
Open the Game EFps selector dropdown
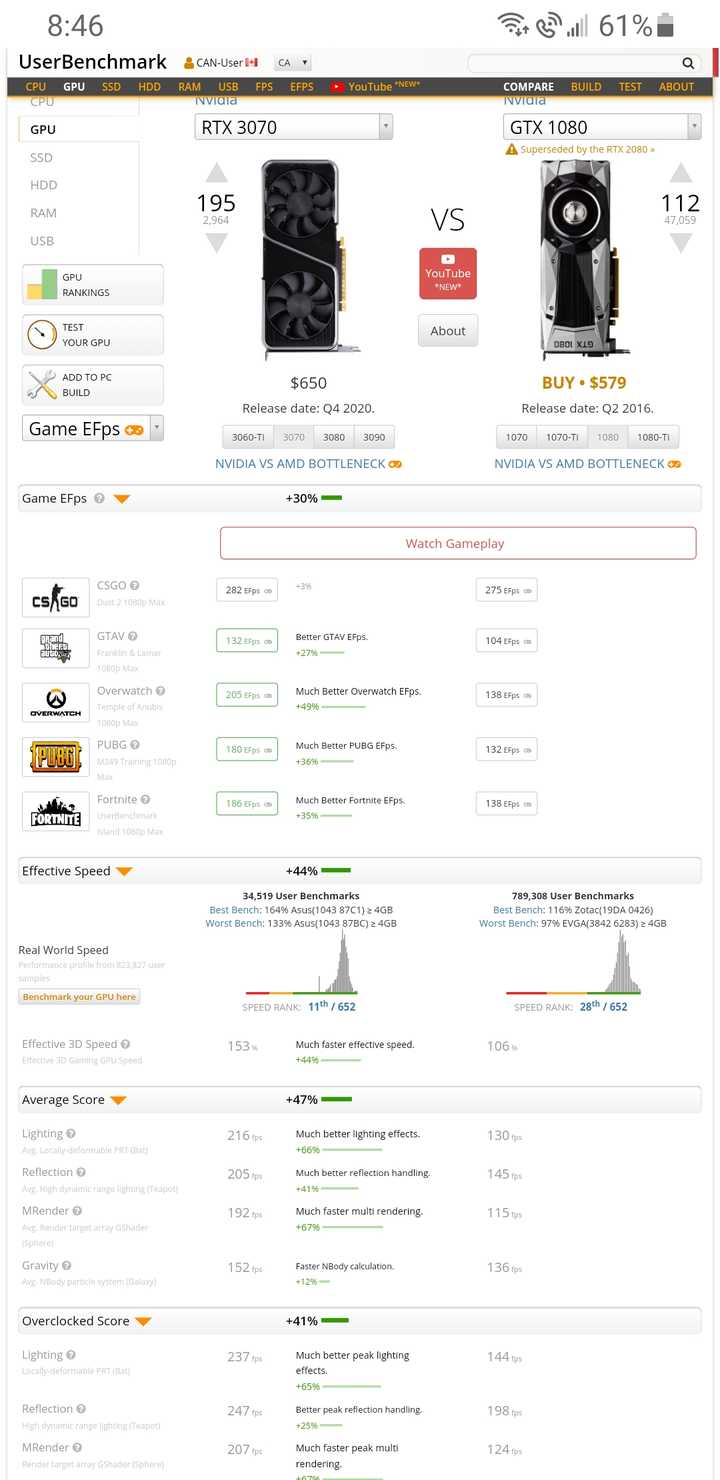coord(92,429)
